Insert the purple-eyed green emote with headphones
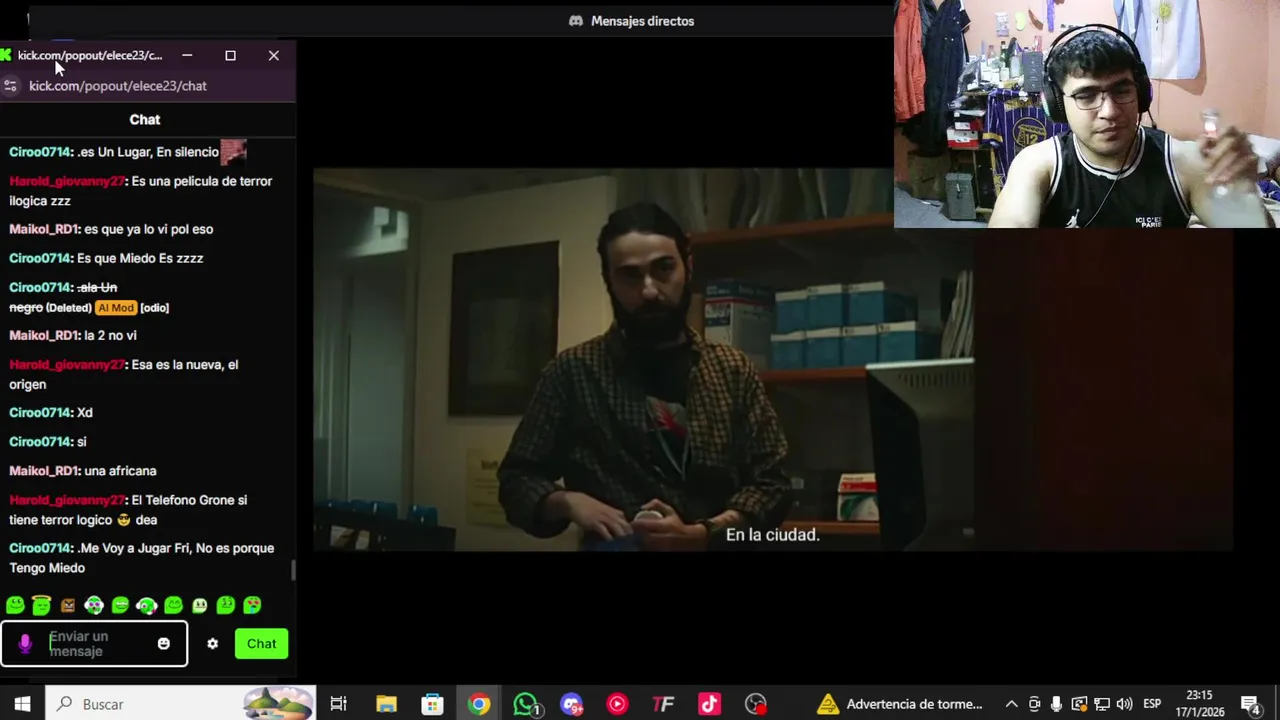The width and height of the screenshot is (1280, 720). point(94,605)
